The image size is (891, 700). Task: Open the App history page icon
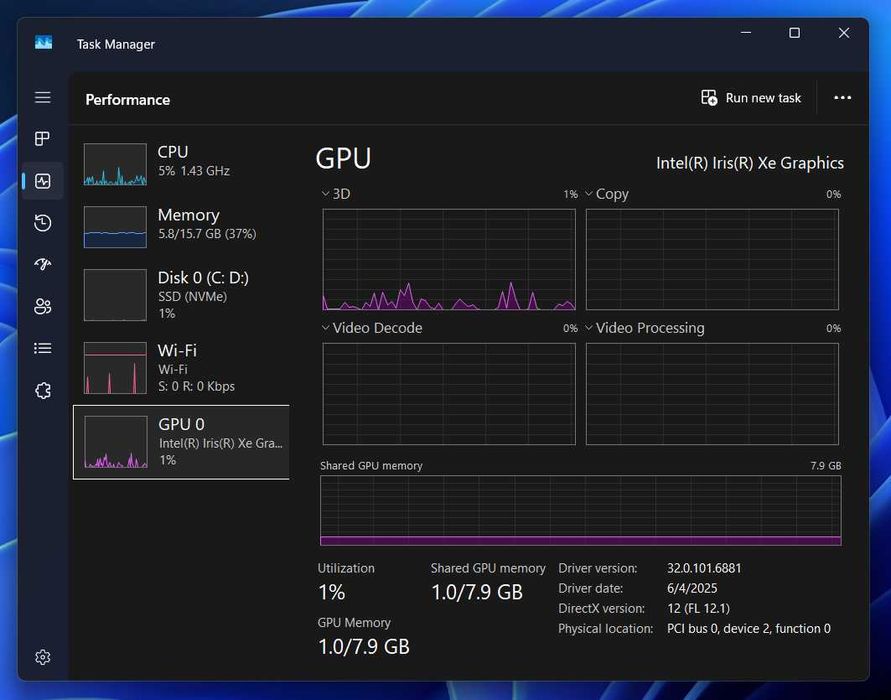click(43, 223)
